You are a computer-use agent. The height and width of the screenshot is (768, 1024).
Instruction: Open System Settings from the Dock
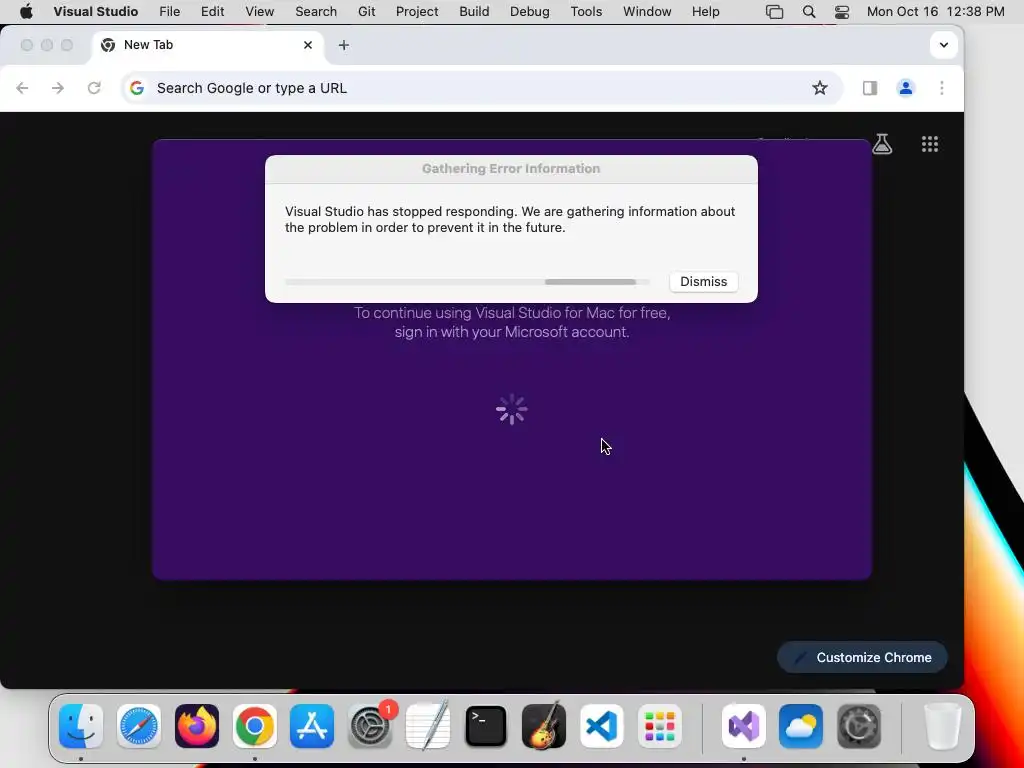[370, 726]
